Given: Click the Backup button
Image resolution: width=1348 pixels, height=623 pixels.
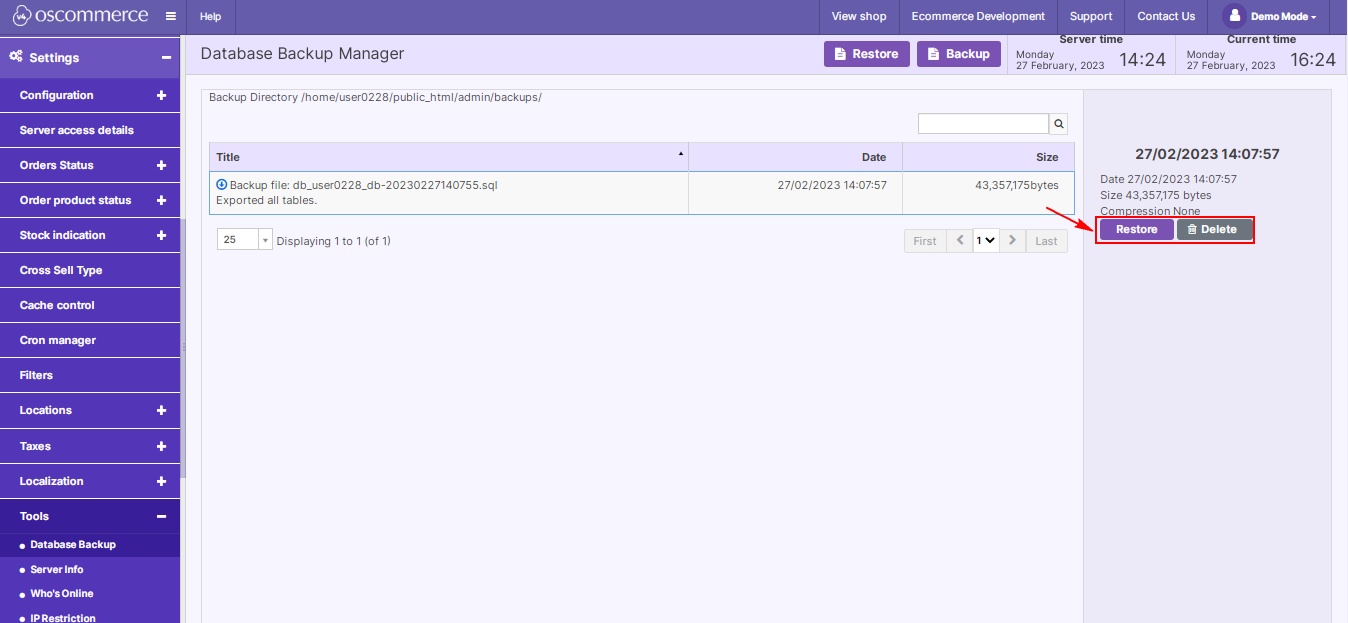Looking at the screenshot, I should tap(959, 54).
